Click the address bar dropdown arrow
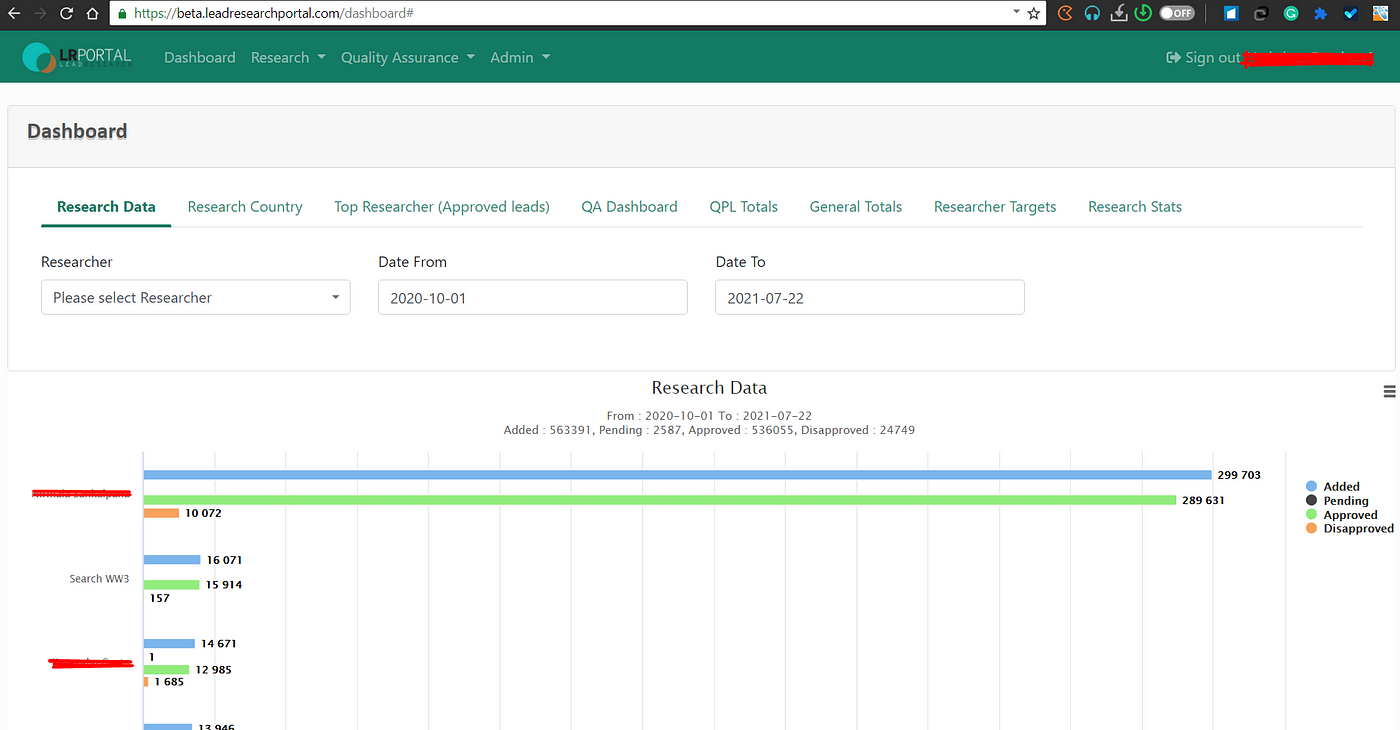1400x730 pixels. coord(1017,12)
